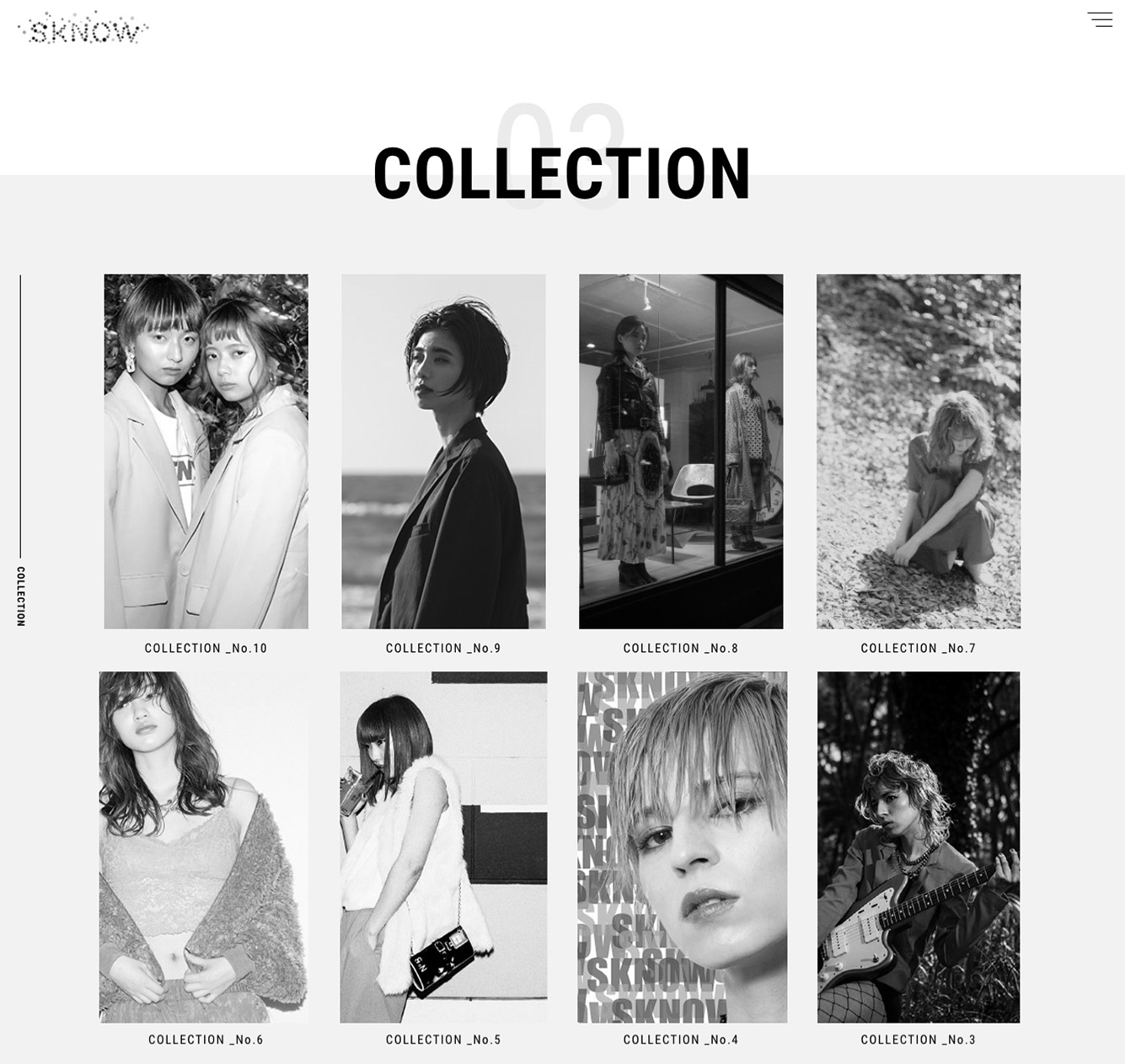This screenshot has height=1064, width=1125.
Task: Go to COLLECTION _No.4 caption
Action: tap(681, 1040)
